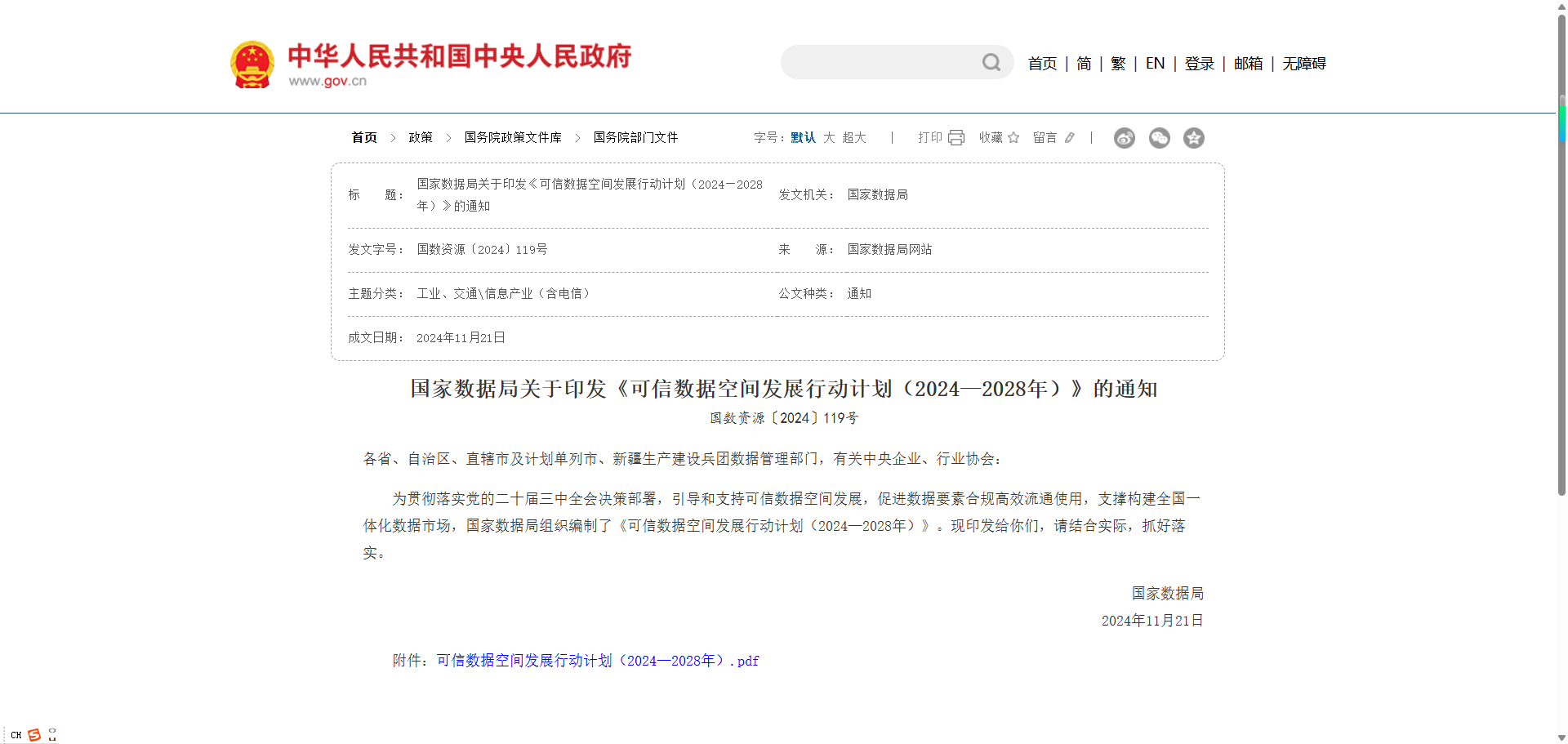Download the 可信数据空间发展行动计划 PDF attachment
This screenshot has width=1568, height=744.
[595, 660]
